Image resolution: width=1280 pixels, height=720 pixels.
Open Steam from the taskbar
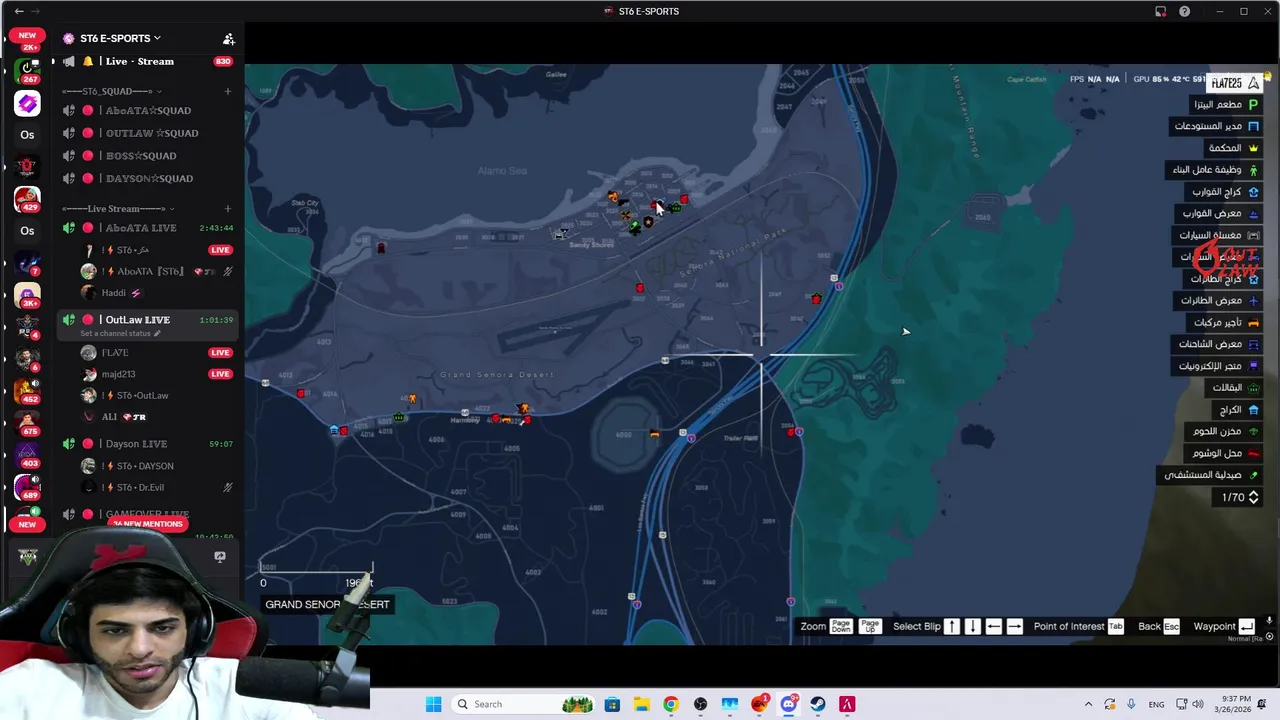click(x=818, y=704)
